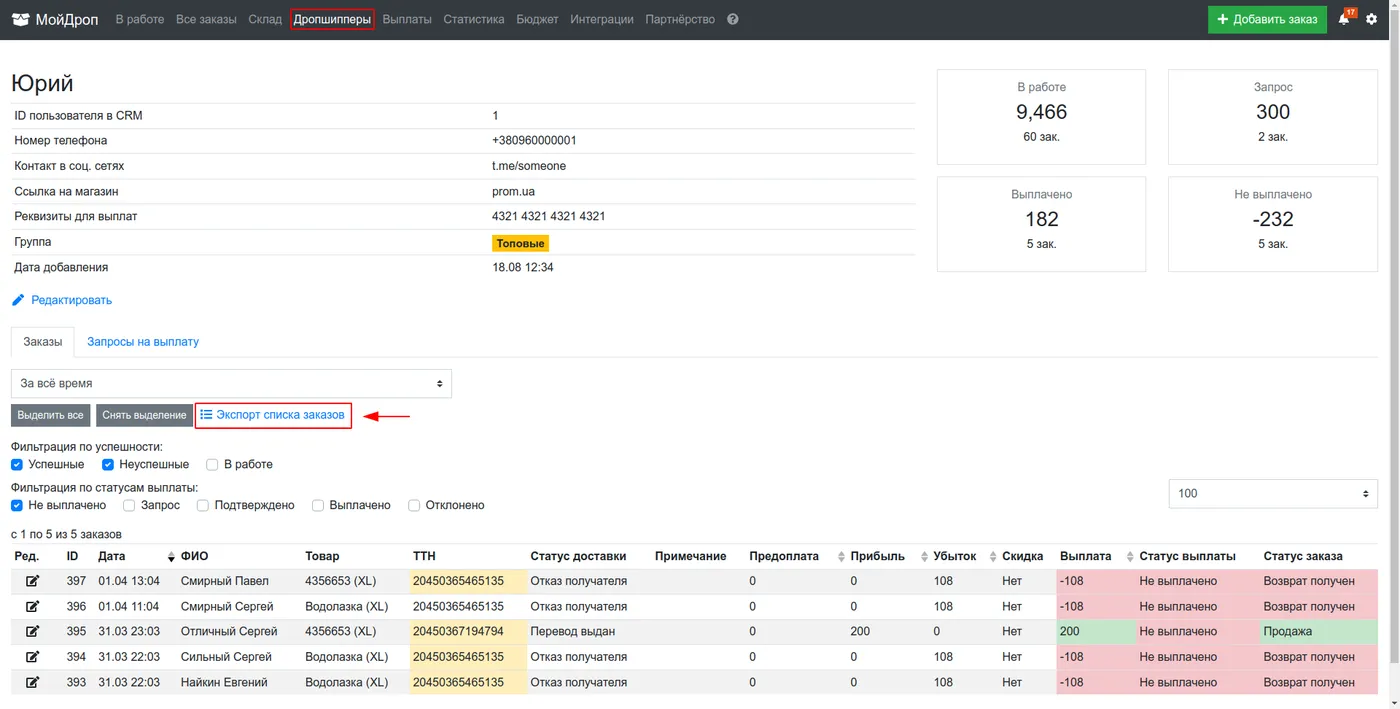The height and width of the screenshot is (709, 1400).
Task: Sort by the Убыток column header
Action: (x=956, y=556)
